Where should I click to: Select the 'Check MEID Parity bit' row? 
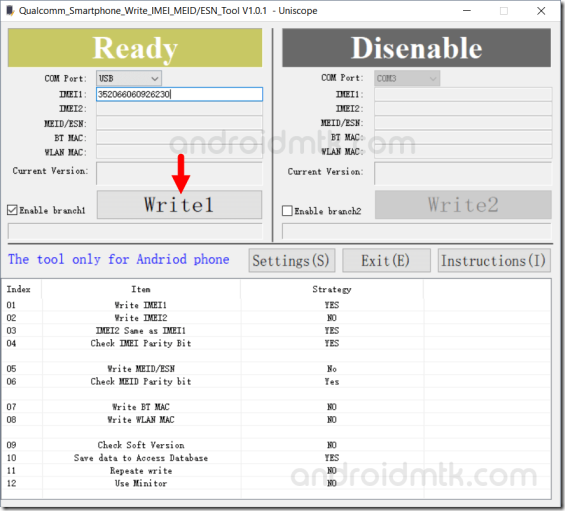click(x=276, y=381)
